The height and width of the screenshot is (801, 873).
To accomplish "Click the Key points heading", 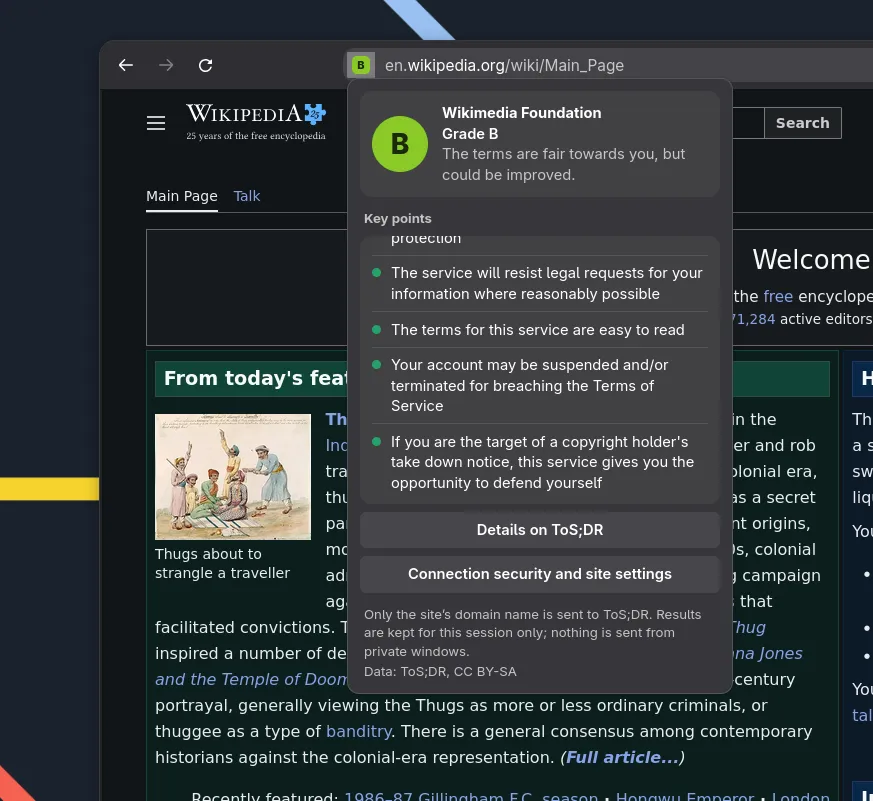I will click(398, 219).
